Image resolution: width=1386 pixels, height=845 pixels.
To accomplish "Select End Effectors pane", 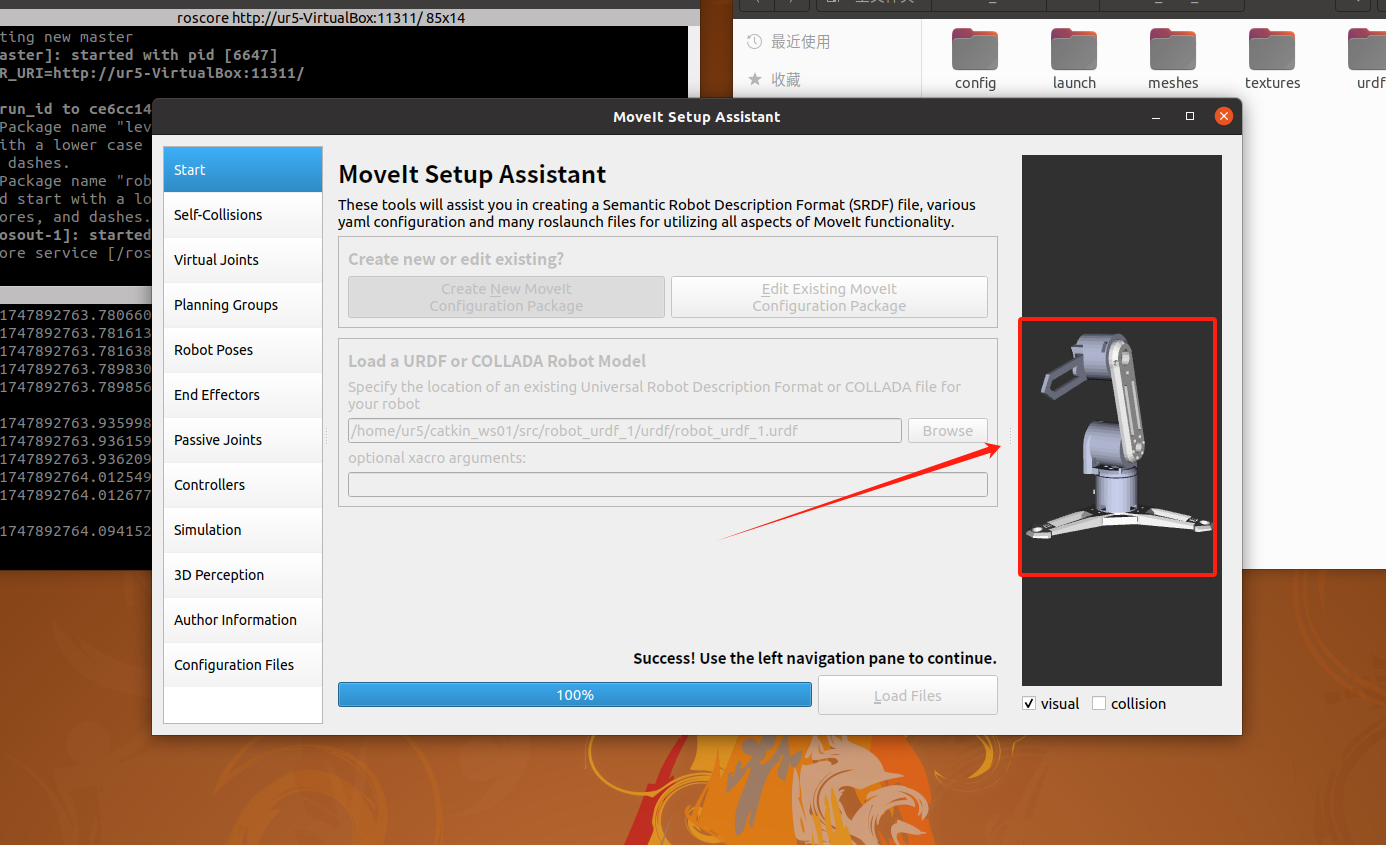I will 243,395.
